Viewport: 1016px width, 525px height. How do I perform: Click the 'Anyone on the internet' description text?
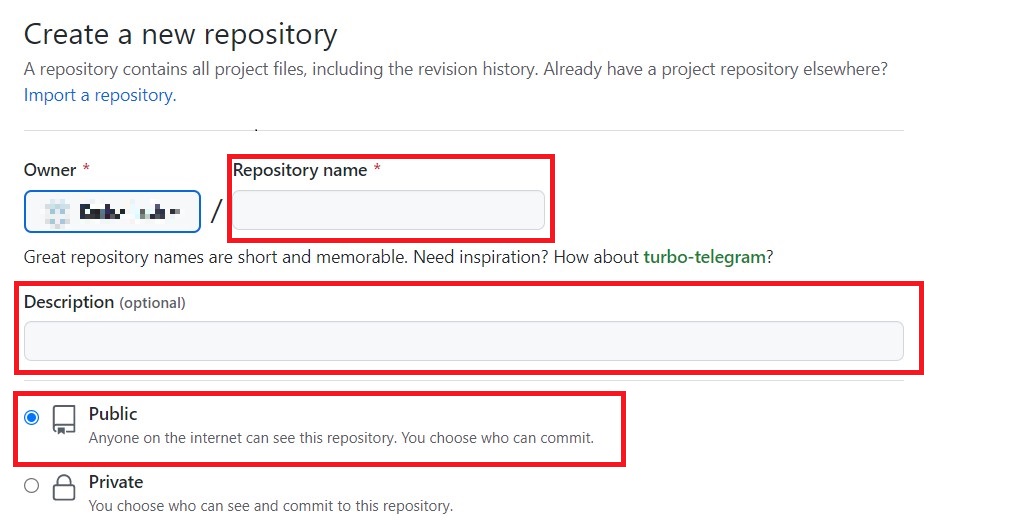(341, 438)
